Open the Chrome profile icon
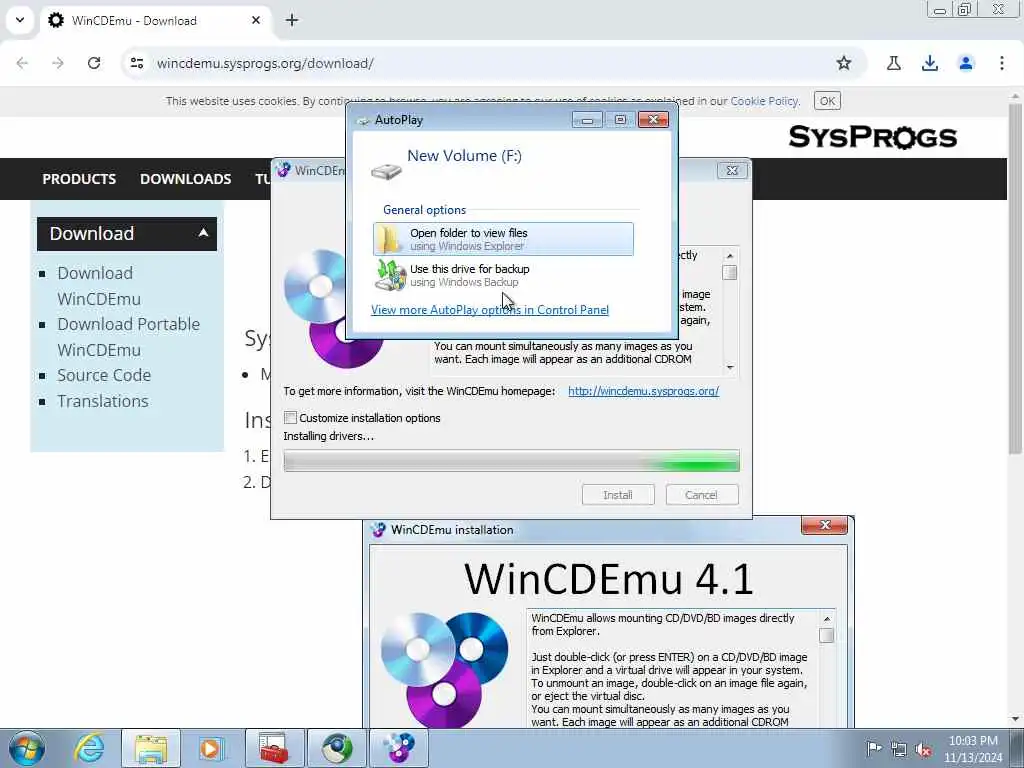1024x768 pixels. click(965, 63)
